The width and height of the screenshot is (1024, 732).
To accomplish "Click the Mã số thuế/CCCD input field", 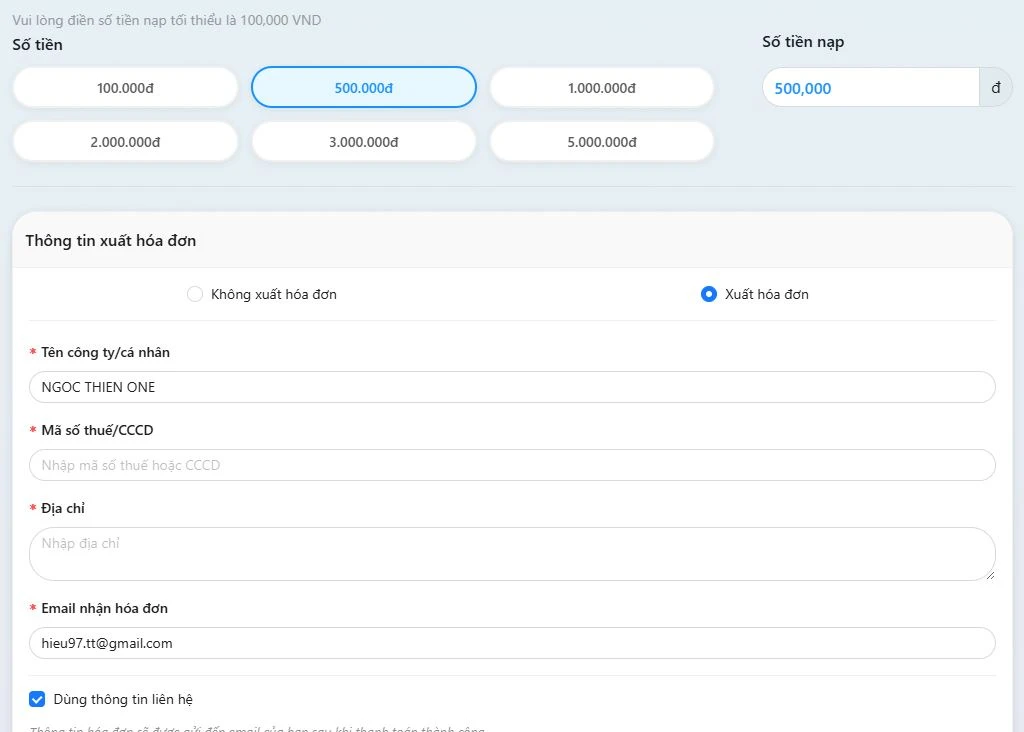I will pyautogui.click(x=512, y=465).
